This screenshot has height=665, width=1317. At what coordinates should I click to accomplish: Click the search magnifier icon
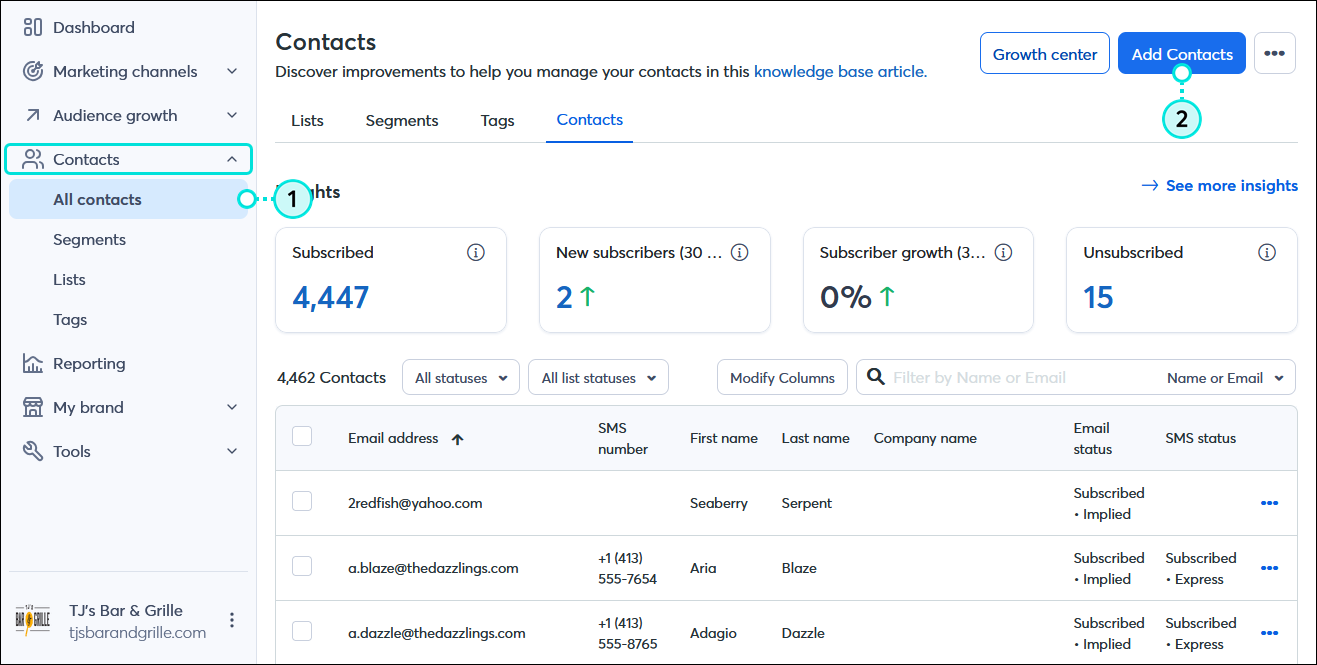tap(875, 377)
